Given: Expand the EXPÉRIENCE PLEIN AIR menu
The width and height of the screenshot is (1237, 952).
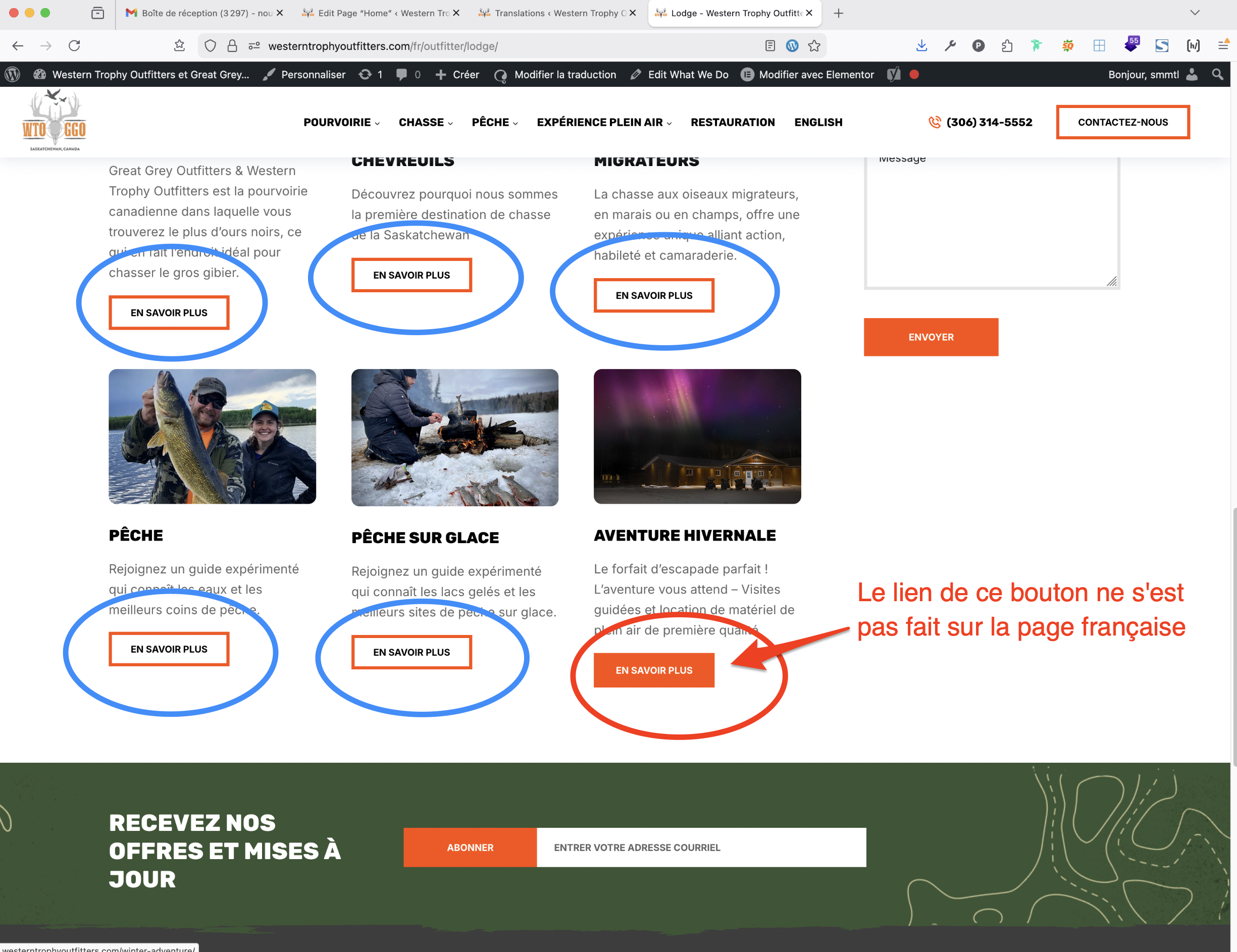Looking at the screenshot, I should coord(604,122).
